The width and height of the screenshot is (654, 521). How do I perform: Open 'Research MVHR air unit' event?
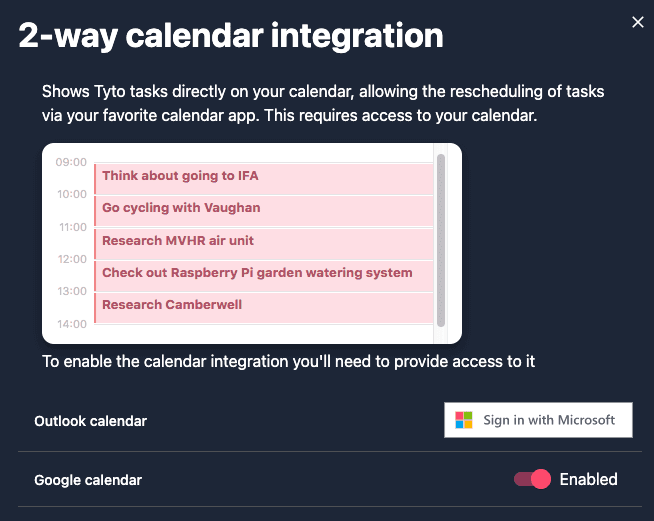pyautogui.click(x=264, y=244)
